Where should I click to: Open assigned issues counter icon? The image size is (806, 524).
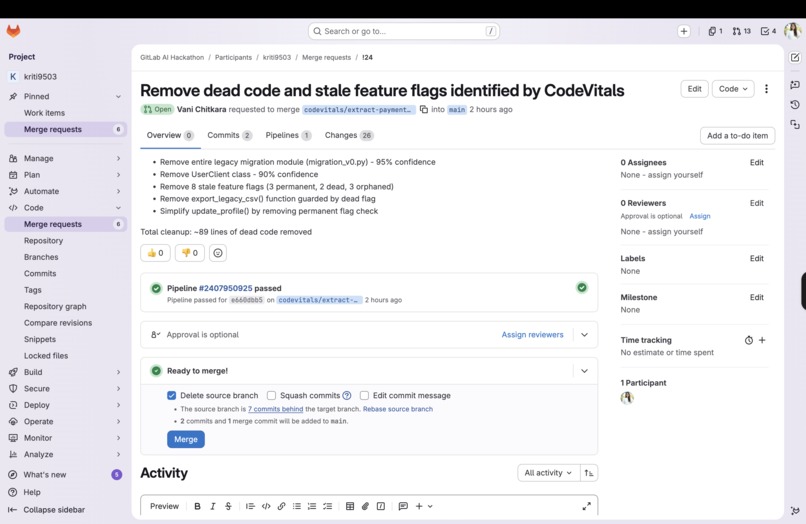tap(715, 31)
